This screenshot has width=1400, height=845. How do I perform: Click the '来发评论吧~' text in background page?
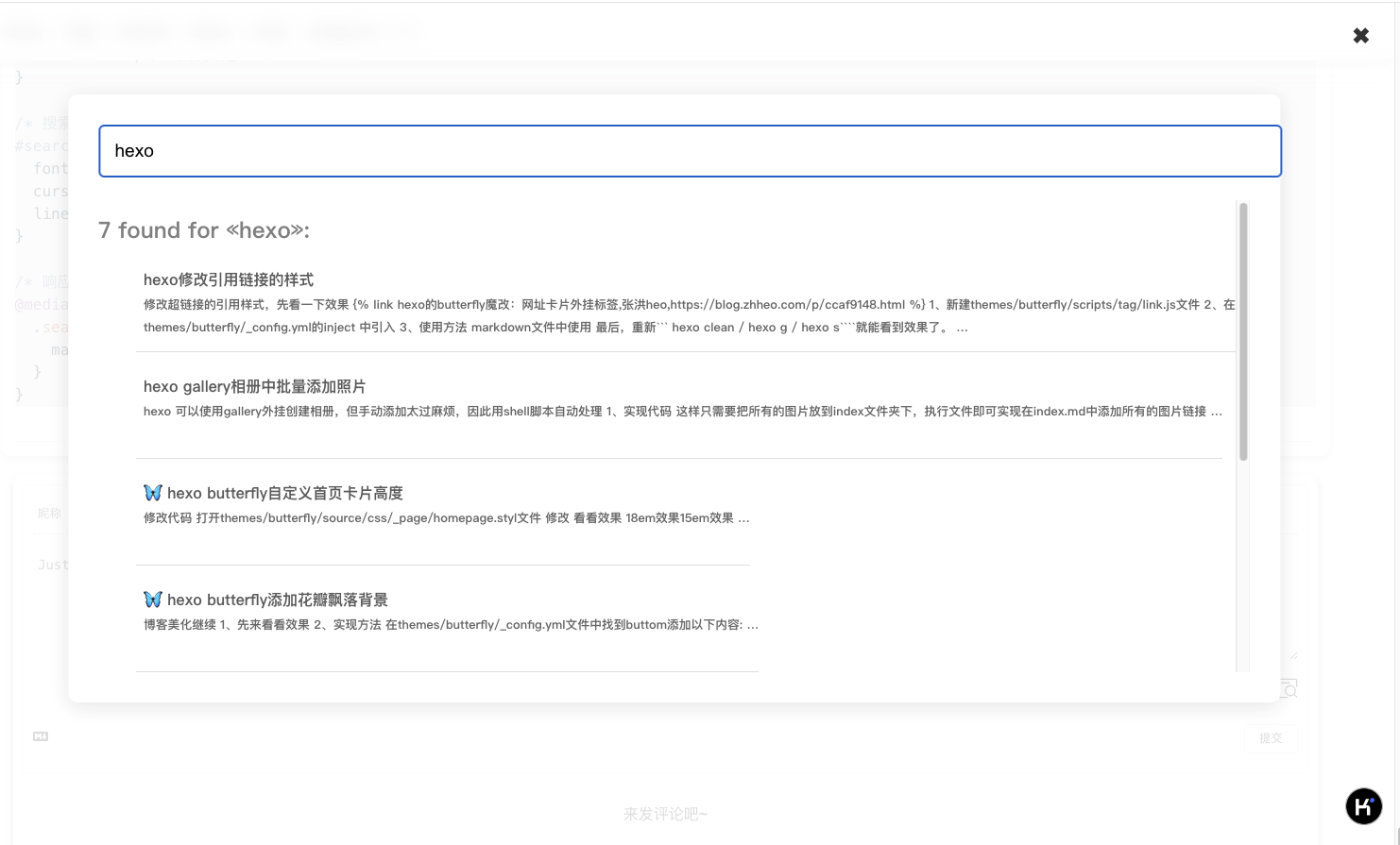click(x=665, y=814)
